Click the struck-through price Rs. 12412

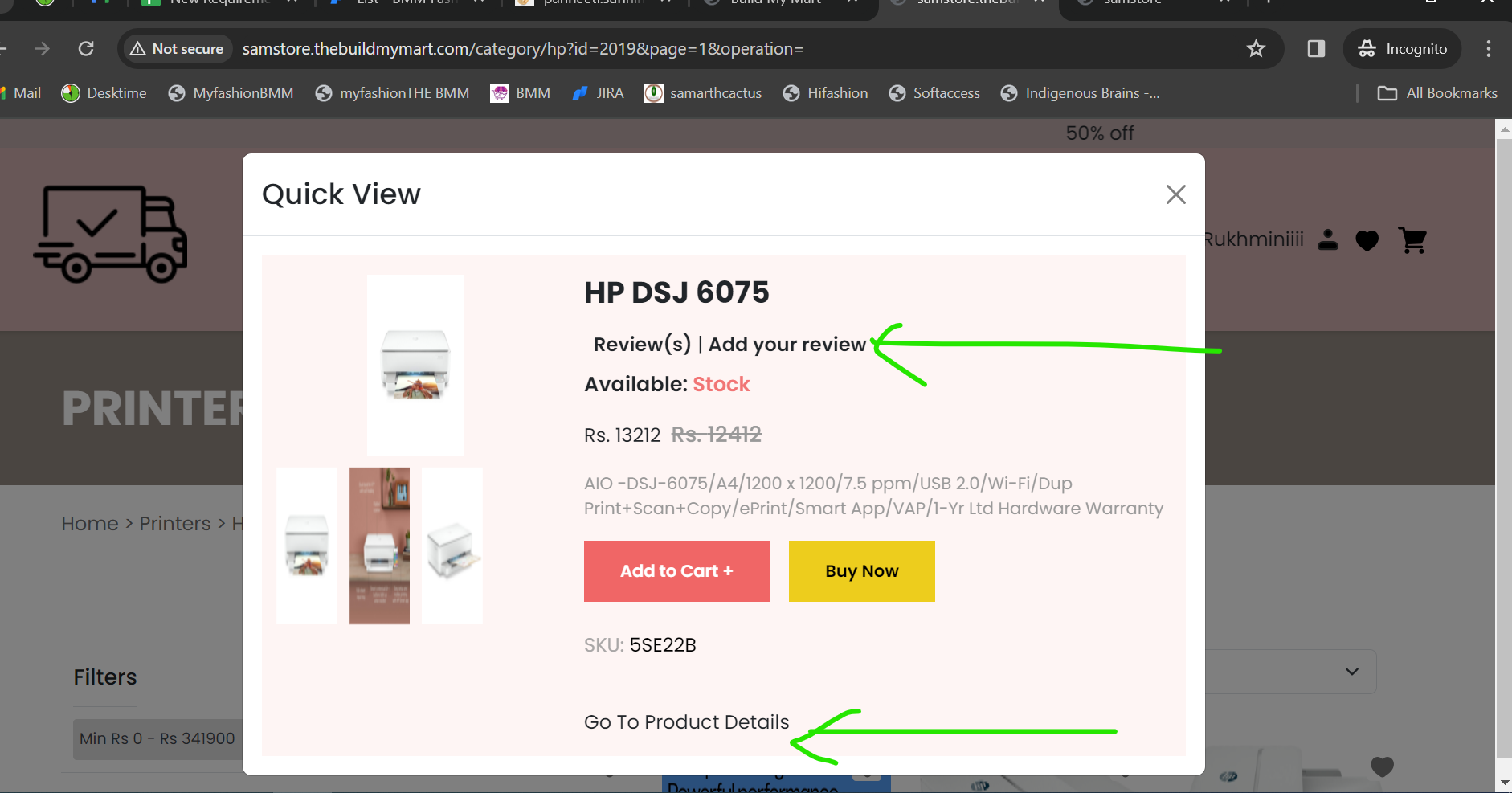click(x=717, y=435)
